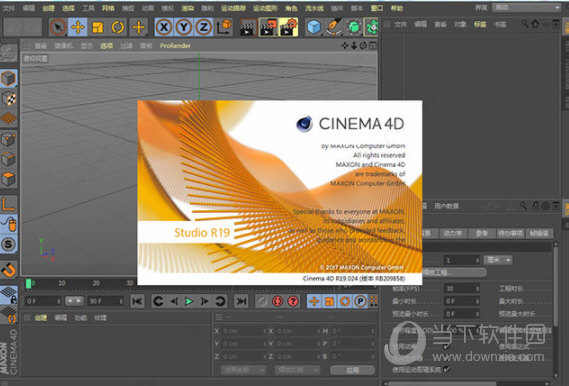This screenshot has width=569, height=386.
Task: Toggle Enable Snap magnet icon
Action: (x=9, y=270)
